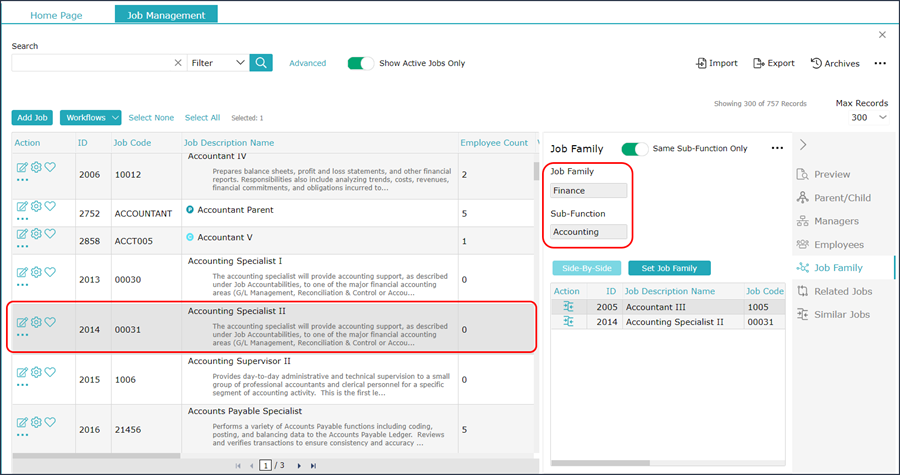Viewport: 900px width, 475px height.
Task: Click into the Search input field
Action: [x=92, y=63]
